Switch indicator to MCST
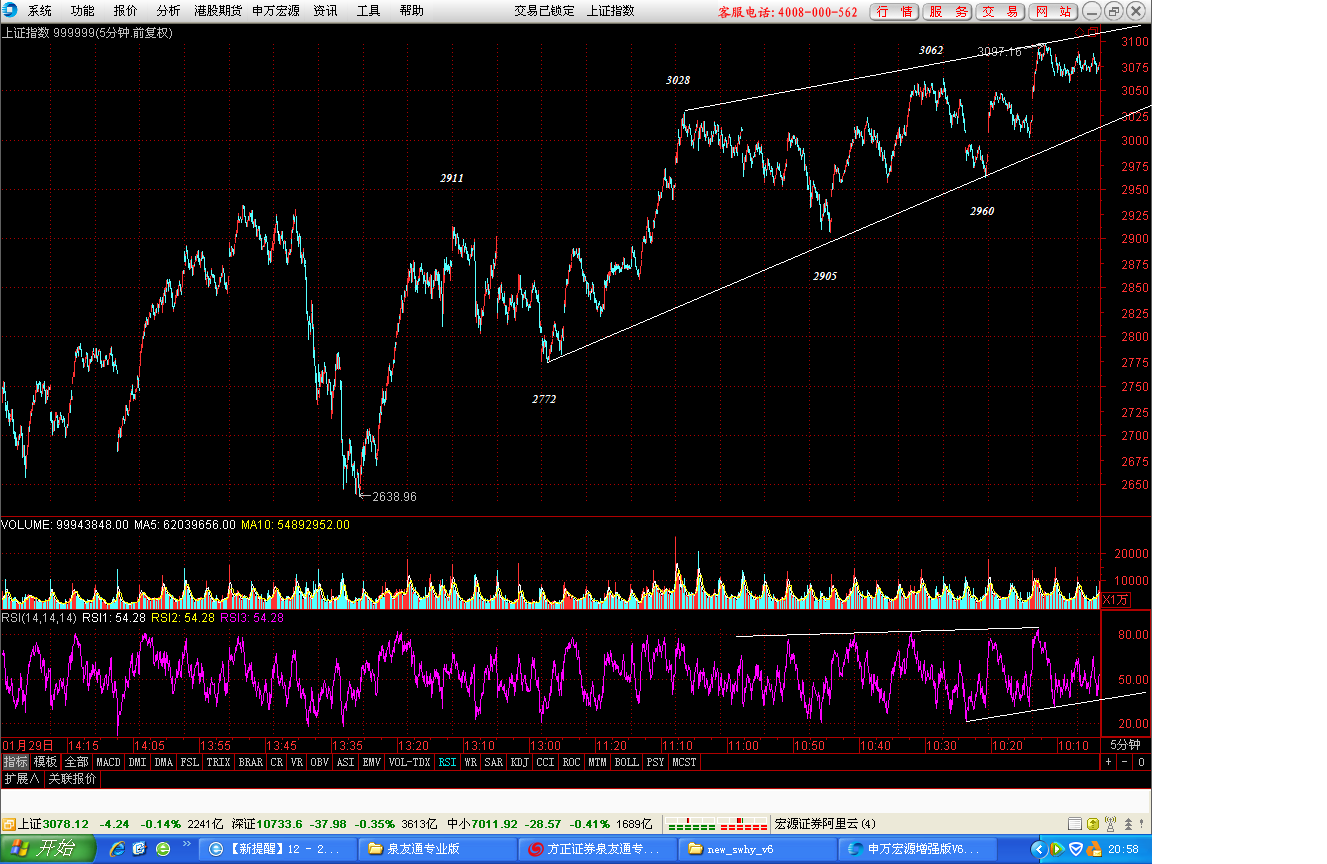 coord(685,762)
